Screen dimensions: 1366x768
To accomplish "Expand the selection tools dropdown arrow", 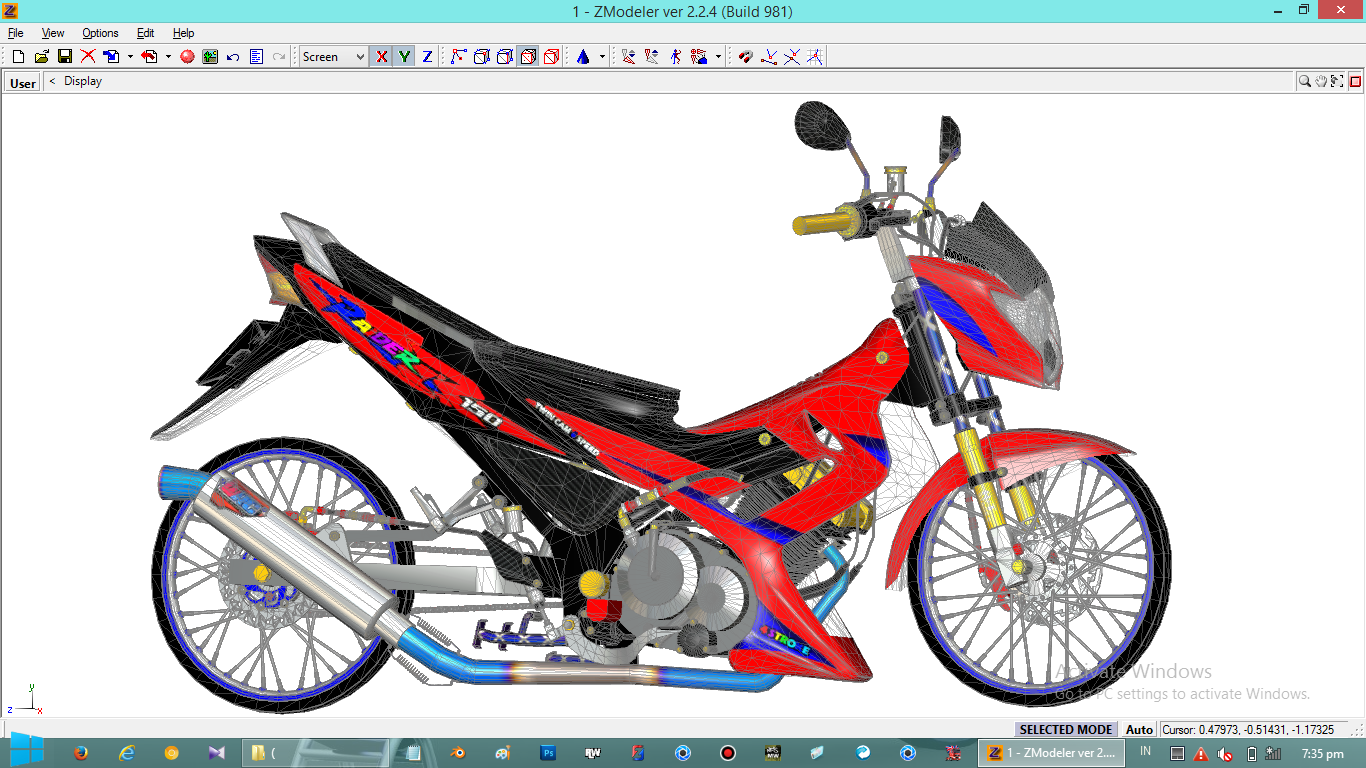I will (x=718, y=57).
